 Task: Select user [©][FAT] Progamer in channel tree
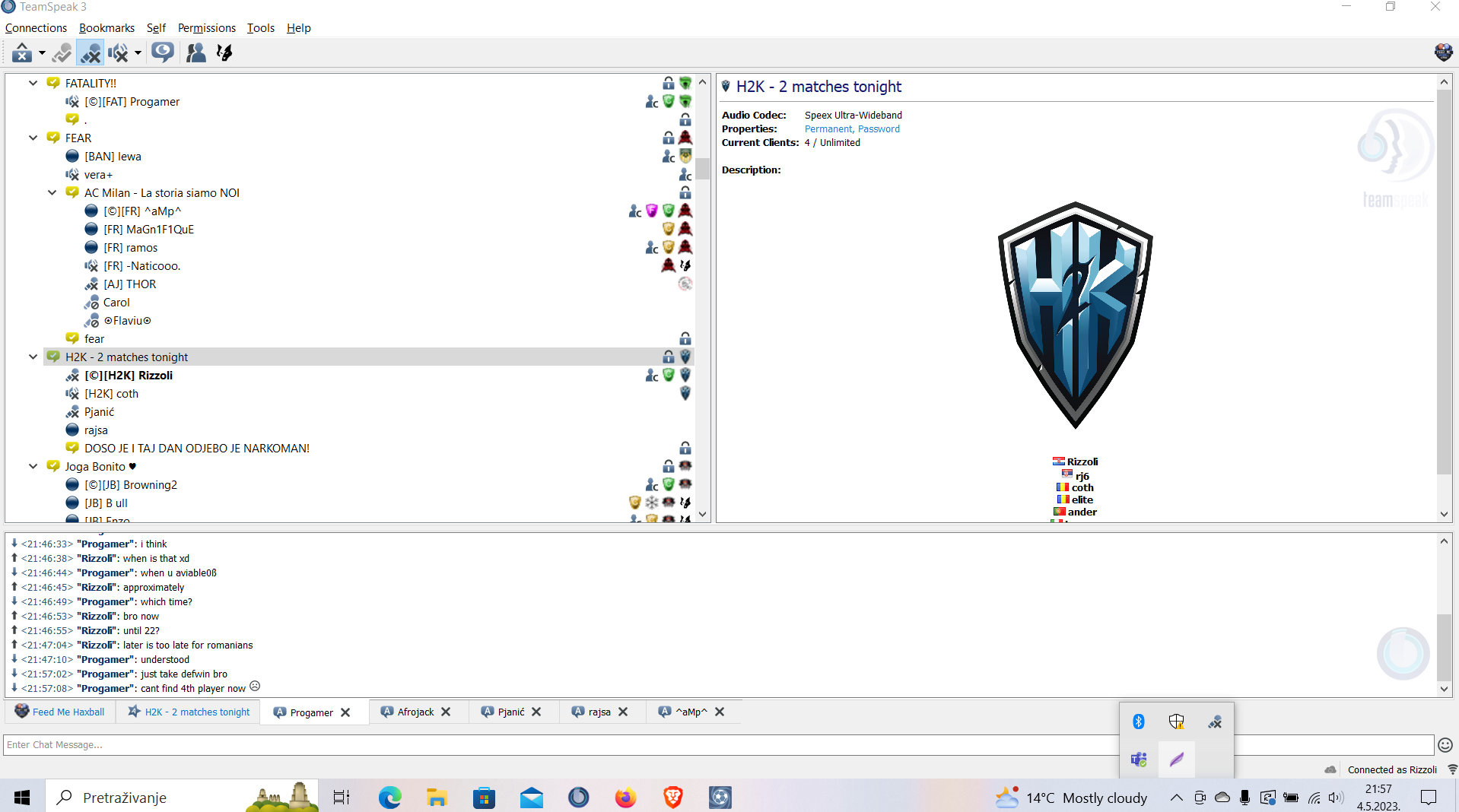[x=132, y=102]
